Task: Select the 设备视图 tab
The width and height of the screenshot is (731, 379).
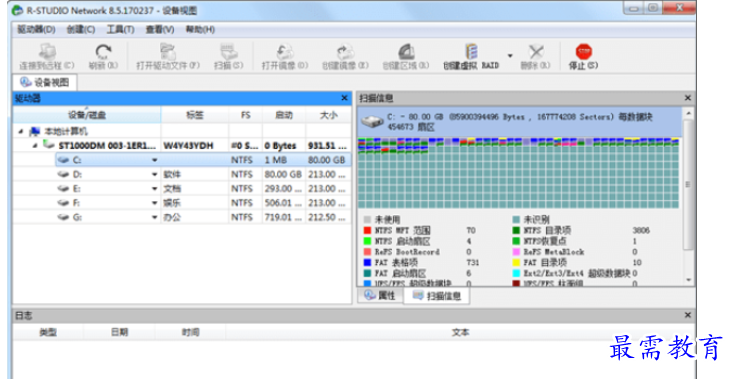Action: pyautogui.click(x=45, y=83)
